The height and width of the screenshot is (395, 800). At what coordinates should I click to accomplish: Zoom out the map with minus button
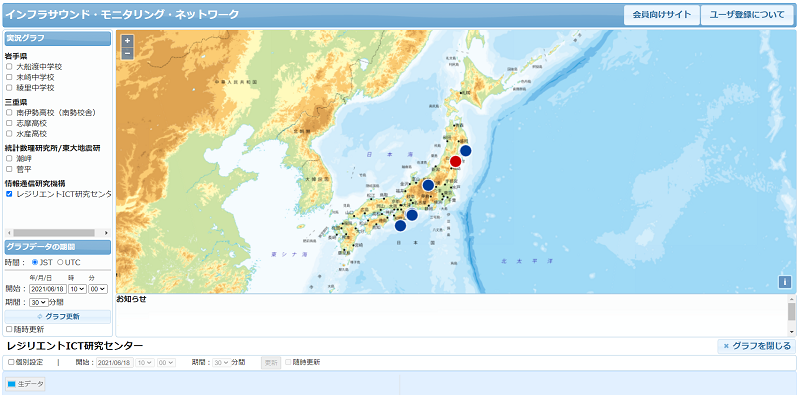[x=128, y=53]
